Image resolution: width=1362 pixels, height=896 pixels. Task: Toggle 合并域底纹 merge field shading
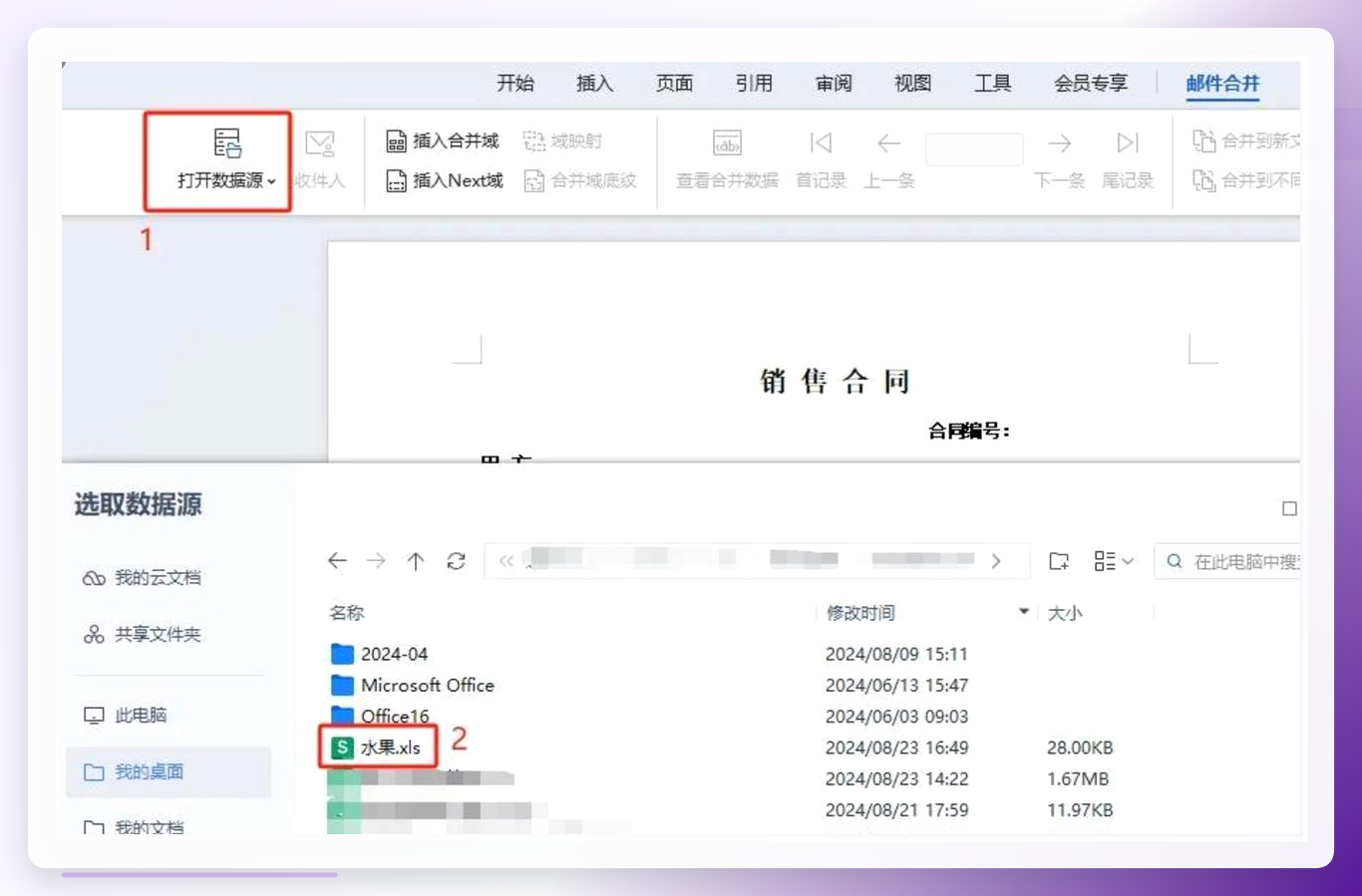[x=579, y=180]
